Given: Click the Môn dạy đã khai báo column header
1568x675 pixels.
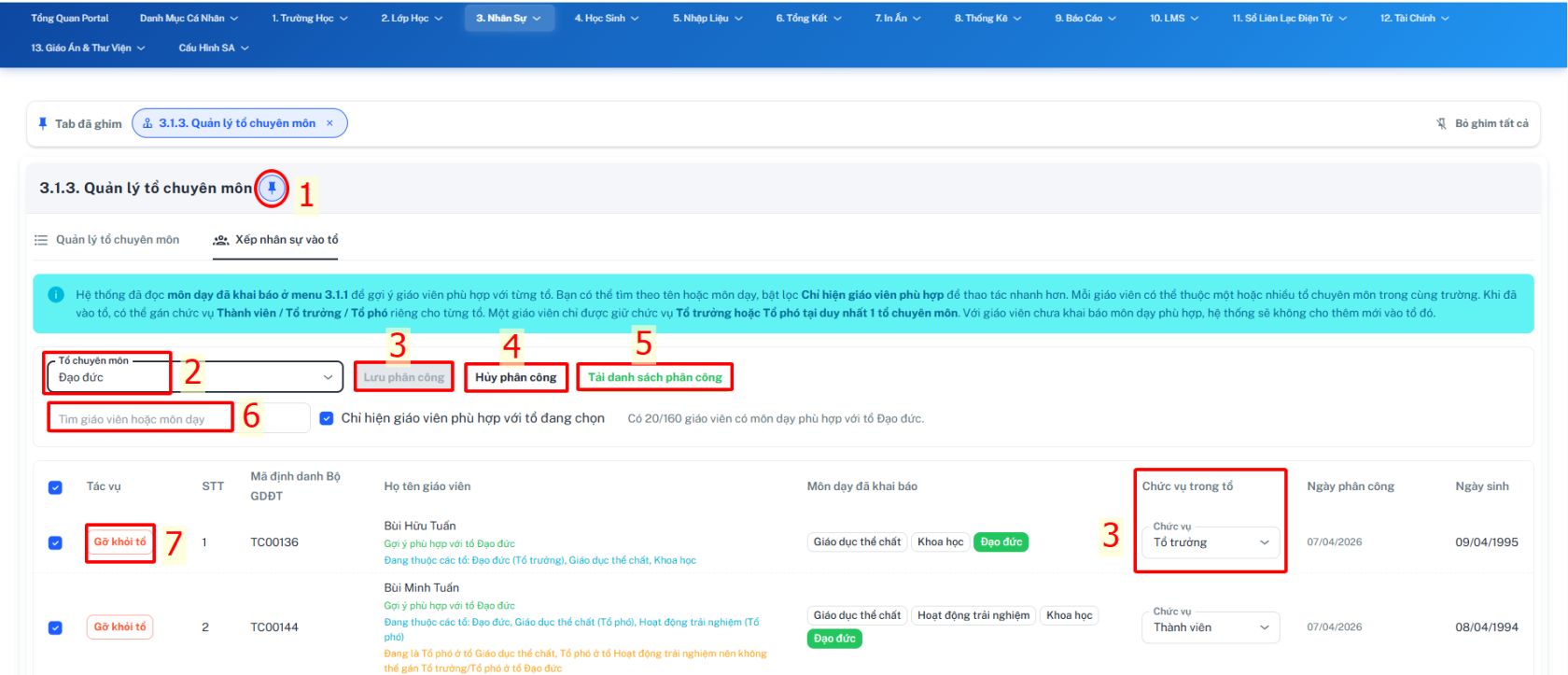Looking at the screenshot, I should coord(862,486).
